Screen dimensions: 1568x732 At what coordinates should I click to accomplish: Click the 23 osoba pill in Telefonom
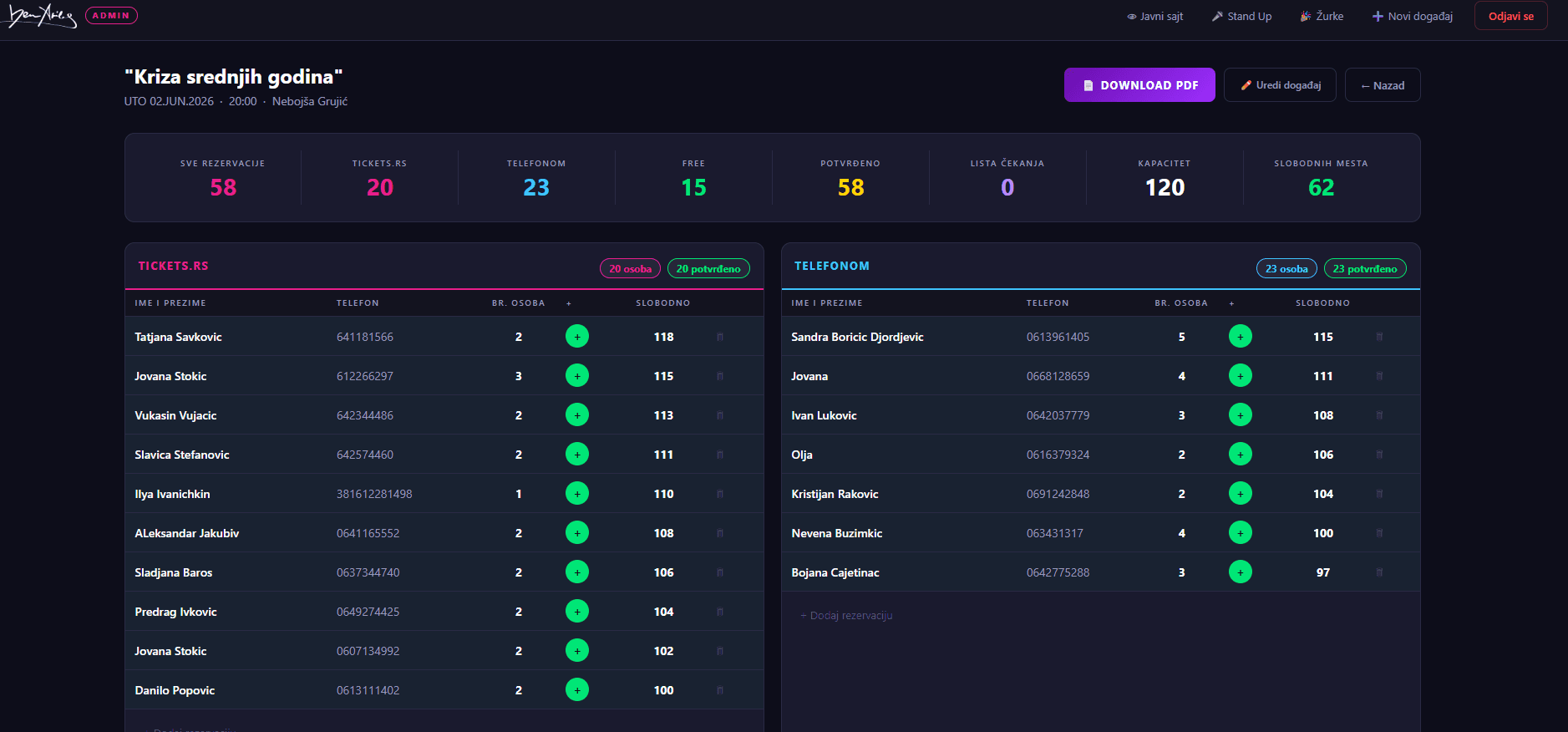[x=1286, y=268]
